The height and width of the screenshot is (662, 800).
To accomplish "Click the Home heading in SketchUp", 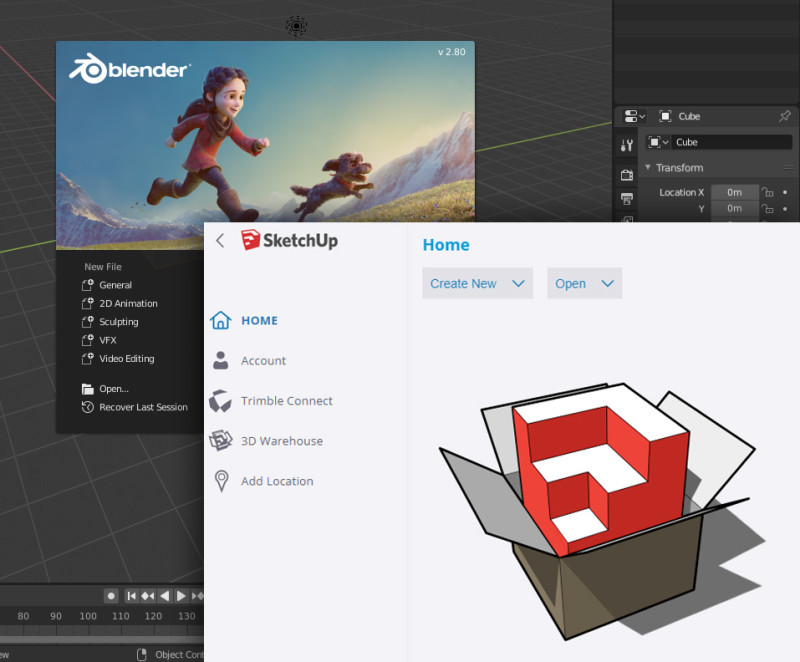I will coord(446,245).
